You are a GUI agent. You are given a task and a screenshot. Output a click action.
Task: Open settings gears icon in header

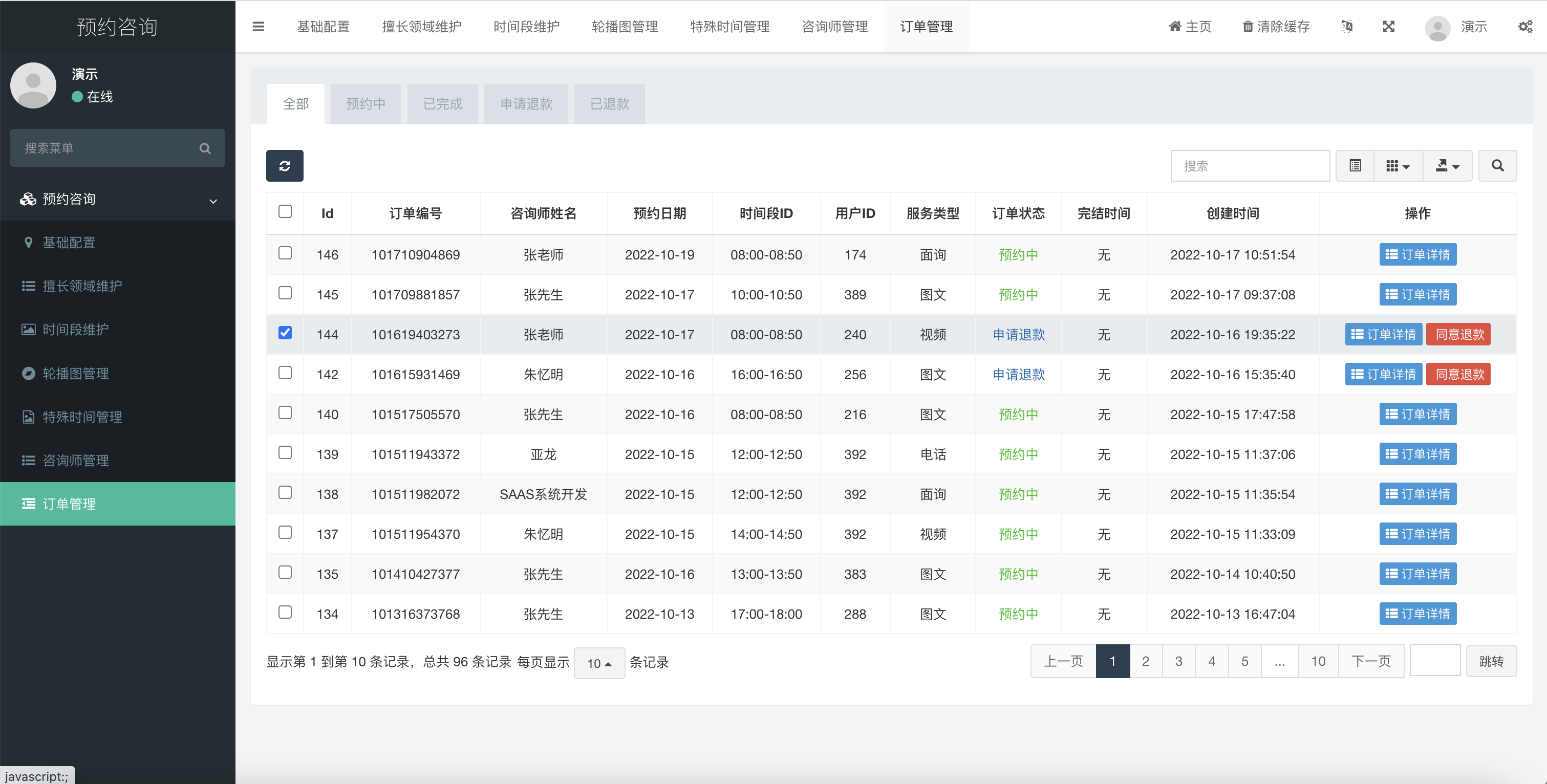[x=1525, y=27]
